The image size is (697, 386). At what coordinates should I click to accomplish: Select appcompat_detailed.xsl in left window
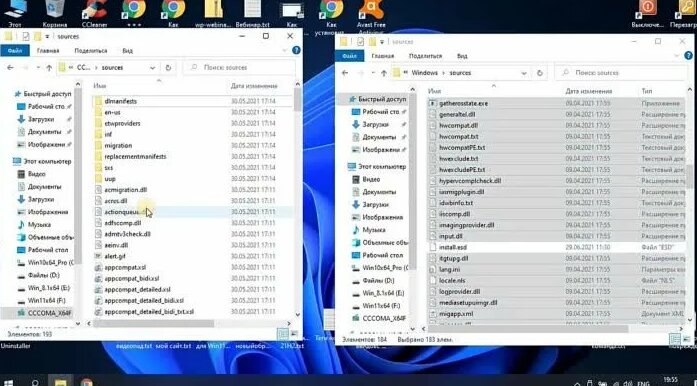pos(132,290)
